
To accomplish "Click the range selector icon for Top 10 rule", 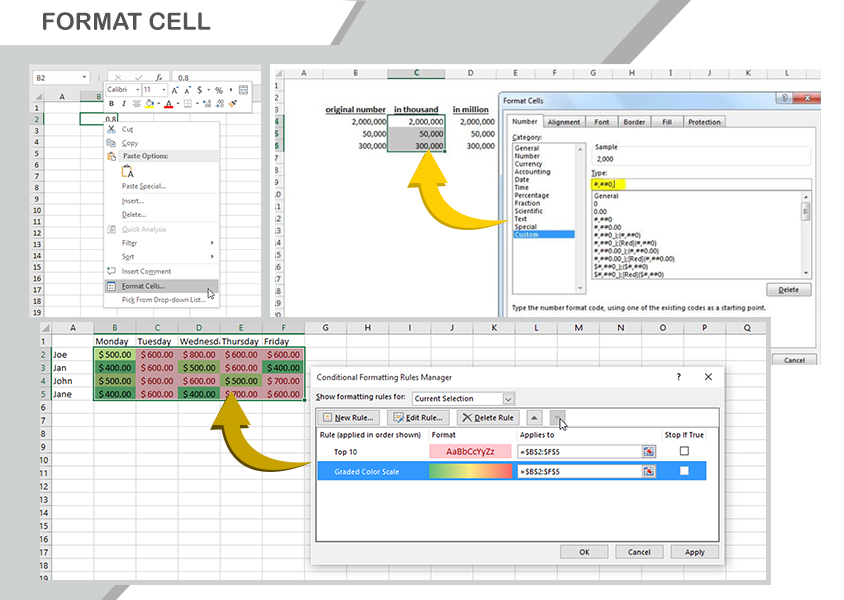I will pyautogui.click(x=648, y=451).
